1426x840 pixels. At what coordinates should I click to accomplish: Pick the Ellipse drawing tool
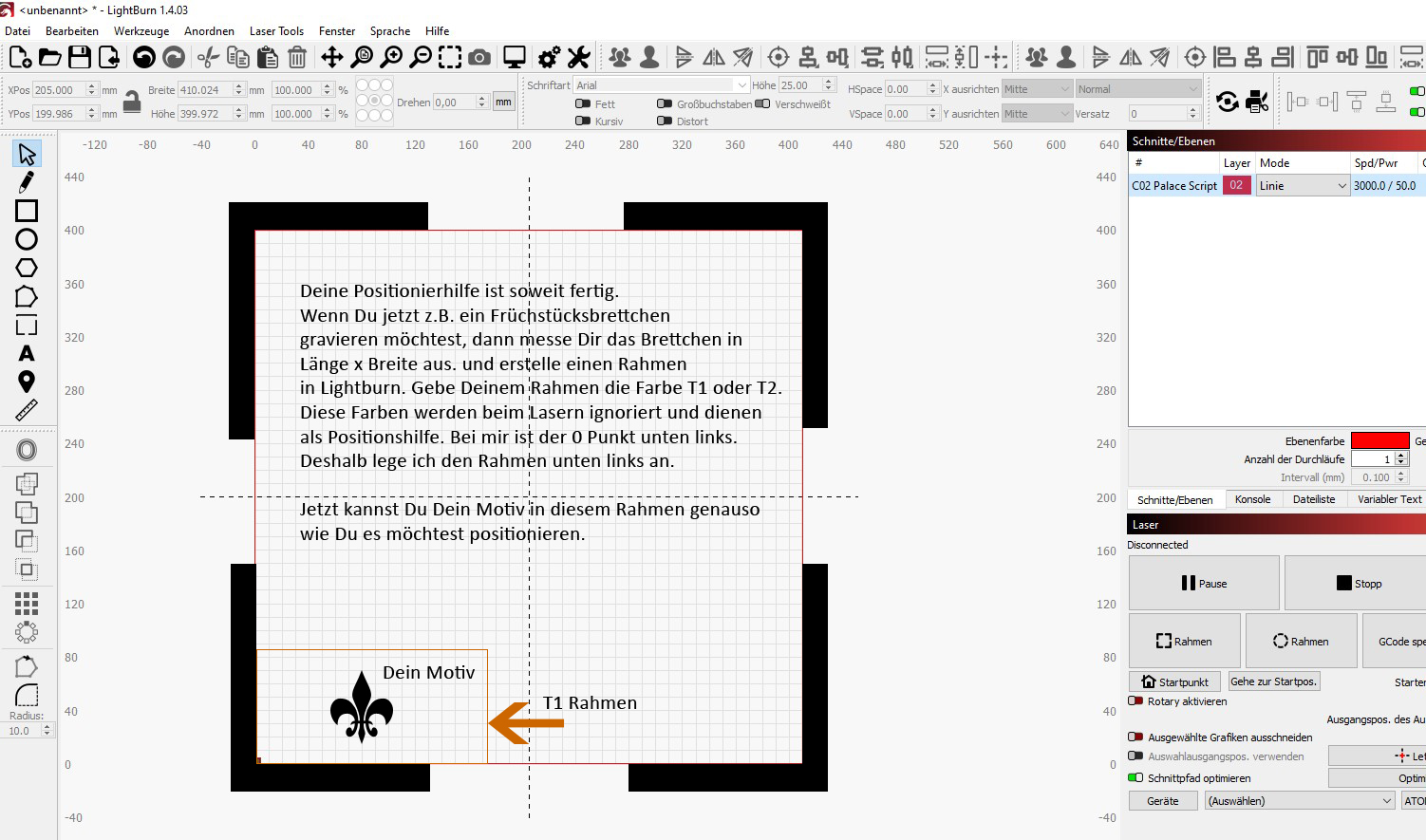[x=27, y=239]
